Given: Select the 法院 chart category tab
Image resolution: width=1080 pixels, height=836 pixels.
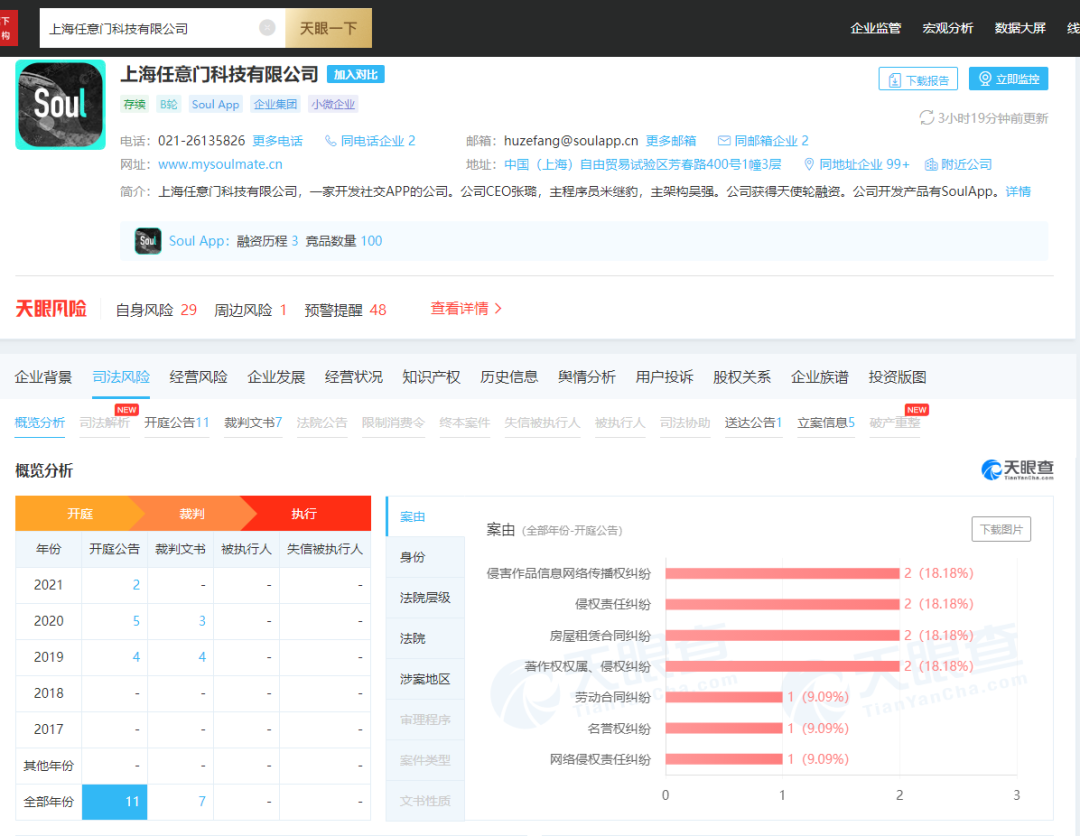Looking at the screenshot, I should pos(426,638).
